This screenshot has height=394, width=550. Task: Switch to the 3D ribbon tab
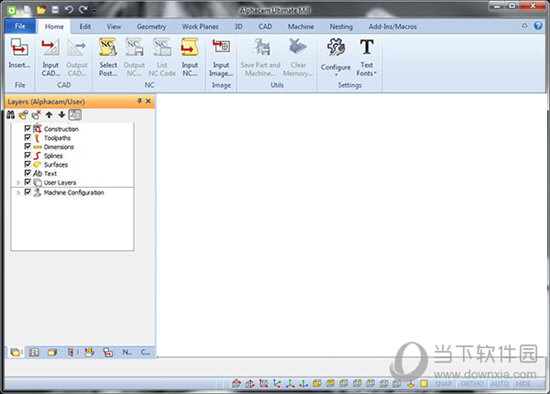(238, 27)
